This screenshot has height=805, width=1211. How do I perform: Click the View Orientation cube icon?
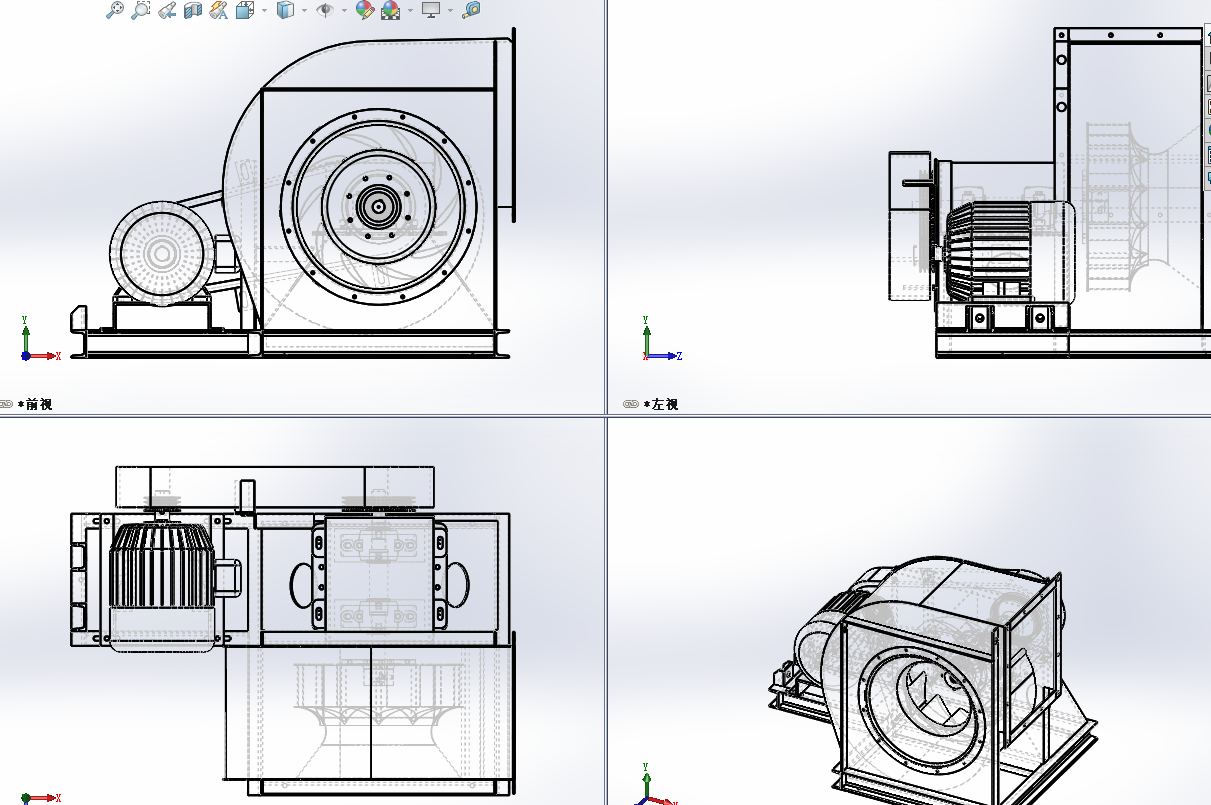(245, 10)
